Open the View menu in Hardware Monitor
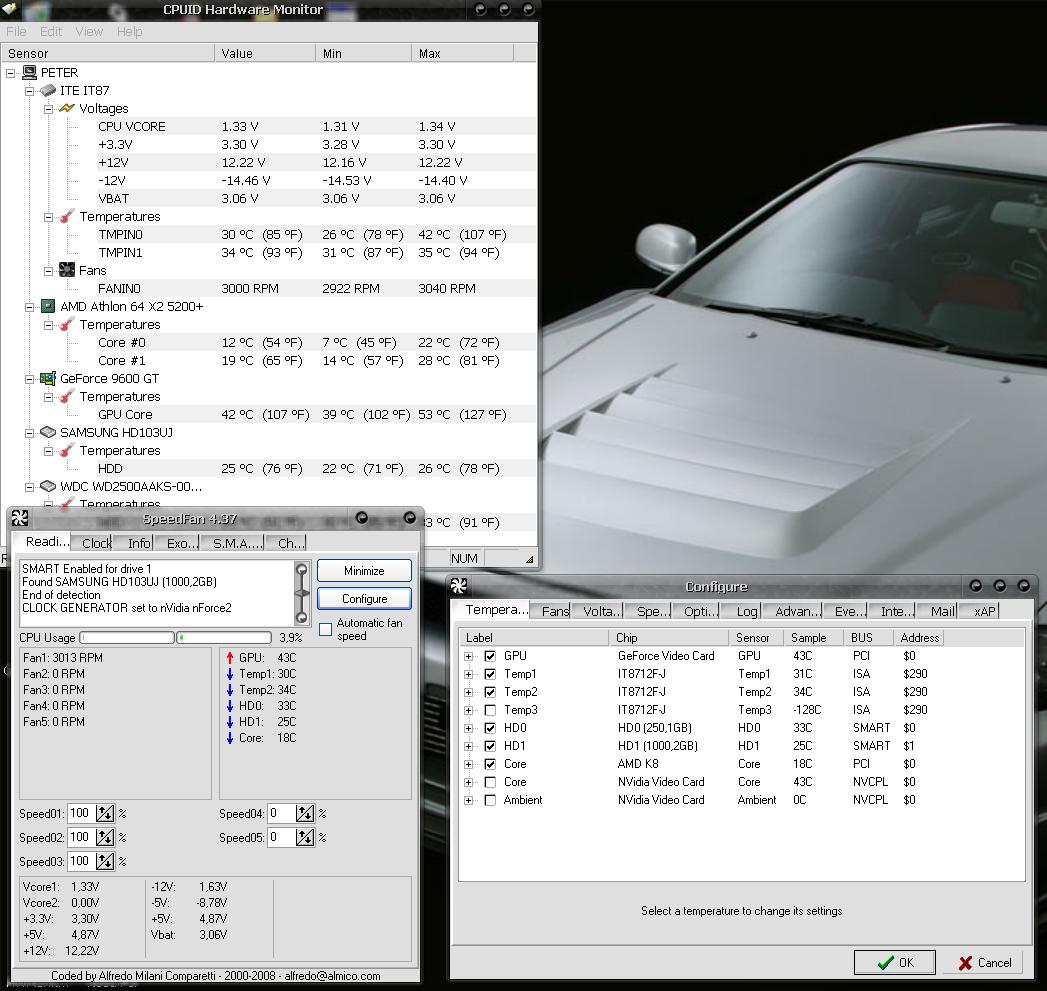This screenshot has width=1047, height=991. coord(89,31)
